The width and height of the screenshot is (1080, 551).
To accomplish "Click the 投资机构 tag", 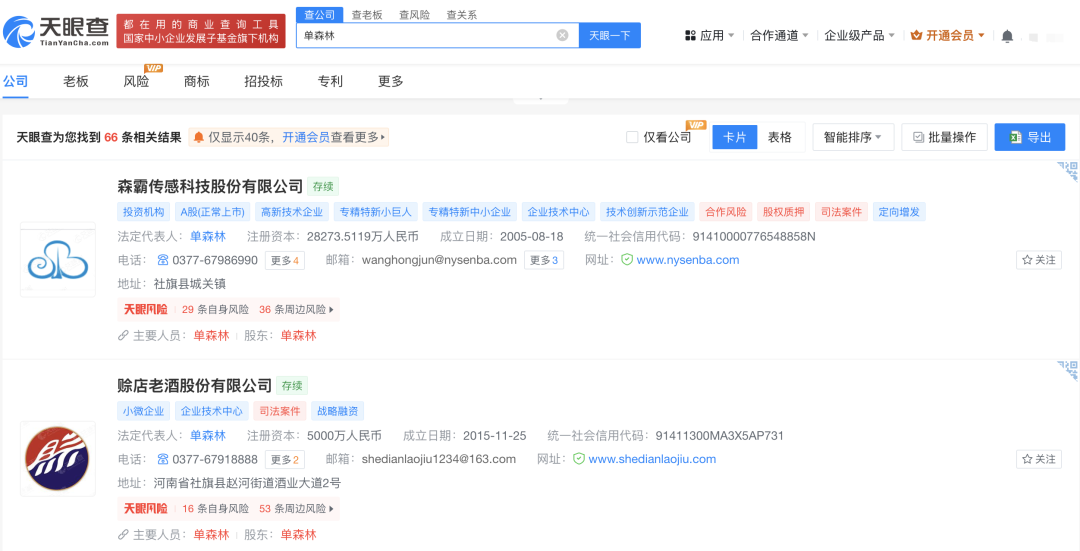I will (143, 211).
